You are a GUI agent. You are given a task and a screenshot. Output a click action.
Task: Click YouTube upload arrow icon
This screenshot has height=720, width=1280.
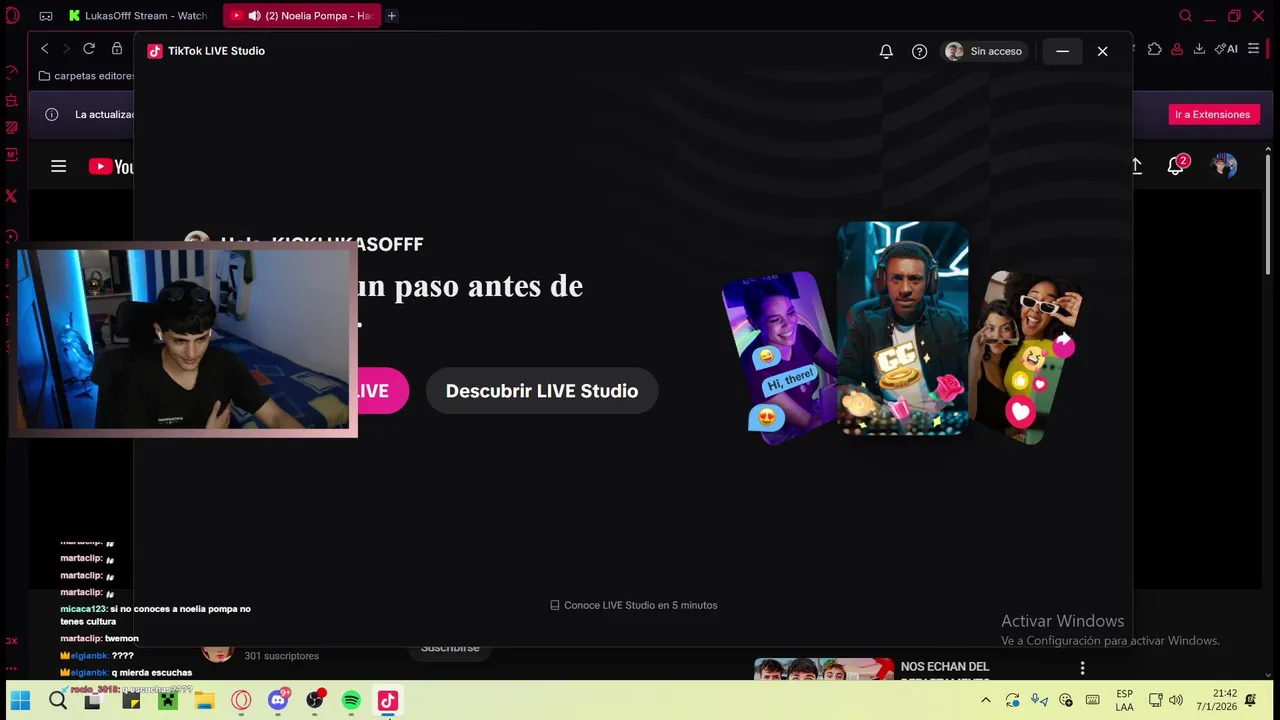1137,166
